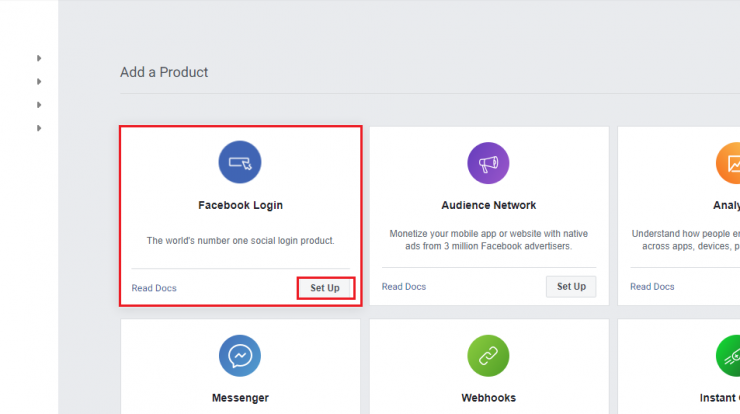Expand the first sidebar arrow

39,58
